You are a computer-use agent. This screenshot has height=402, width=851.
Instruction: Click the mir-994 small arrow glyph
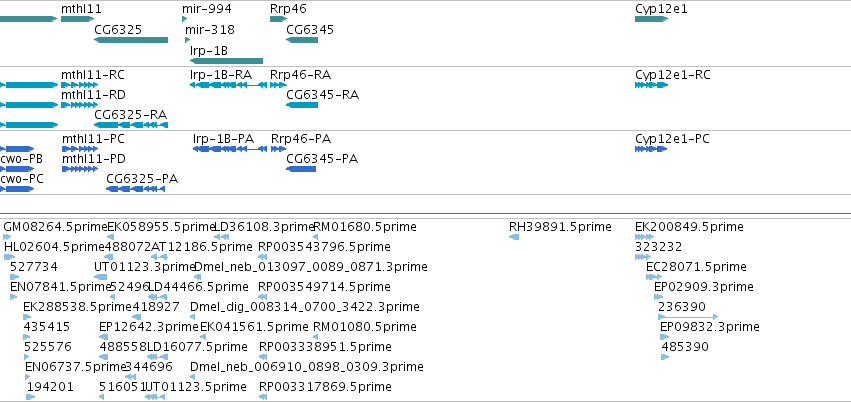point(185,19)
